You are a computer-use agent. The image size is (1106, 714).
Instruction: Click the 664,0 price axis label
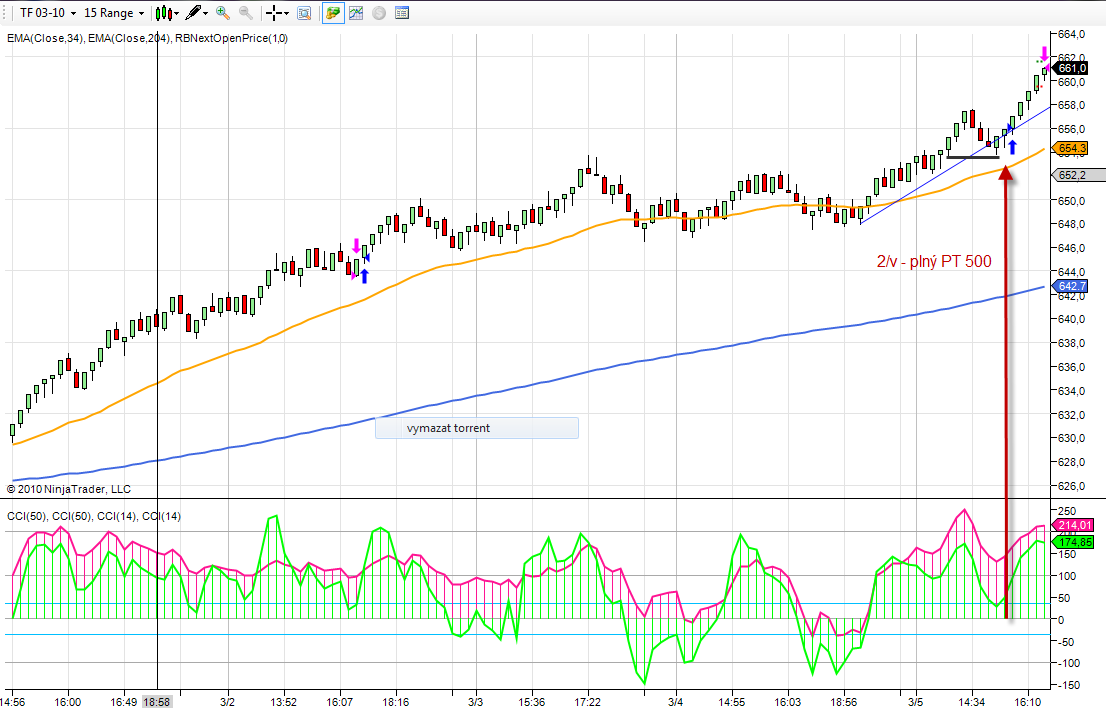[1071, 34]
